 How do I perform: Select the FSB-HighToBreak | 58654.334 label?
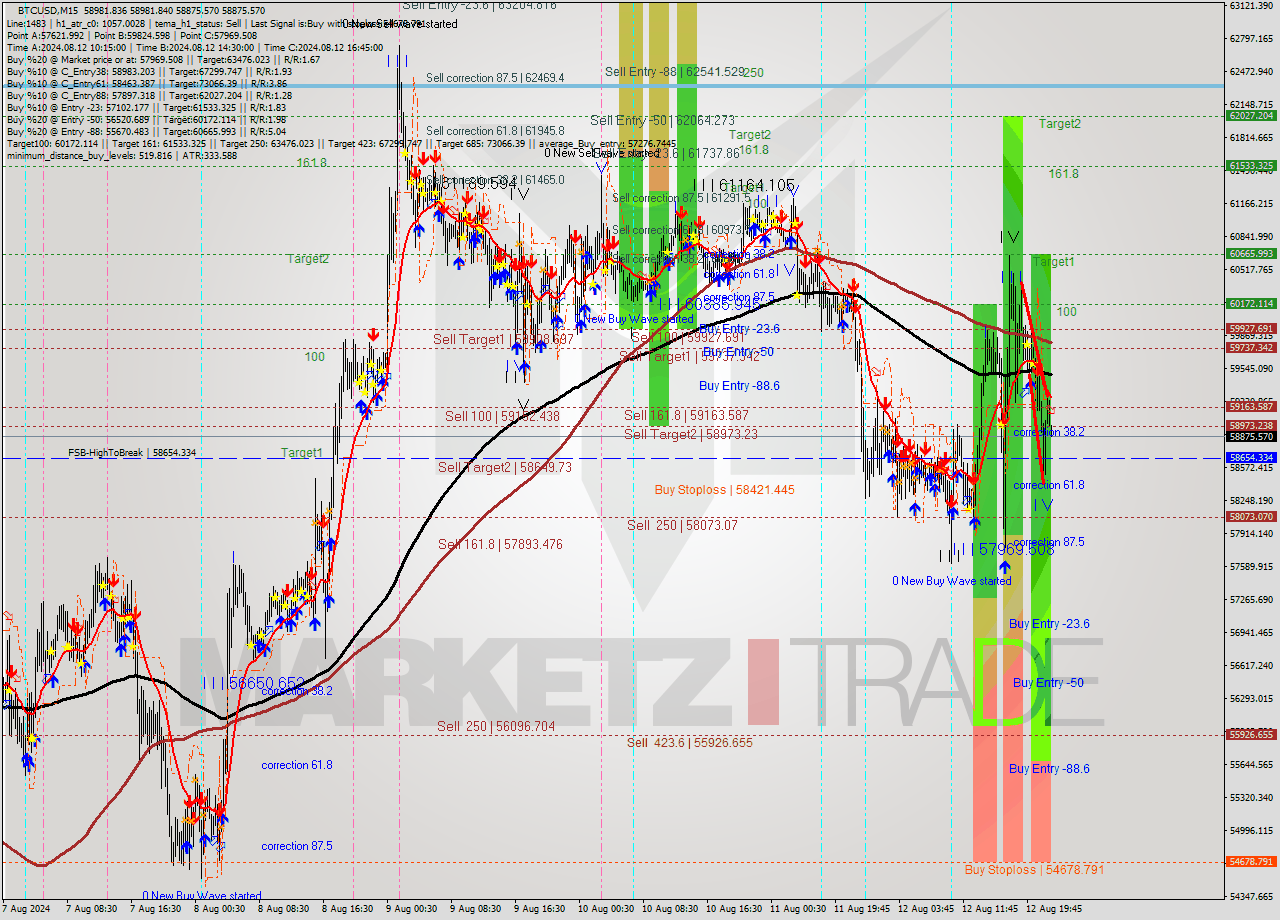[132, 453]
